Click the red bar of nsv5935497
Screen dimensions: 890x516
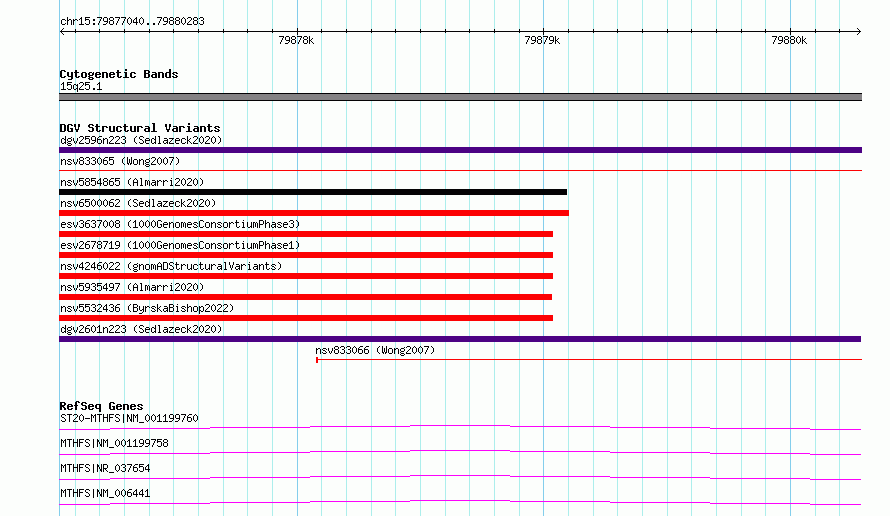[305, 297]
